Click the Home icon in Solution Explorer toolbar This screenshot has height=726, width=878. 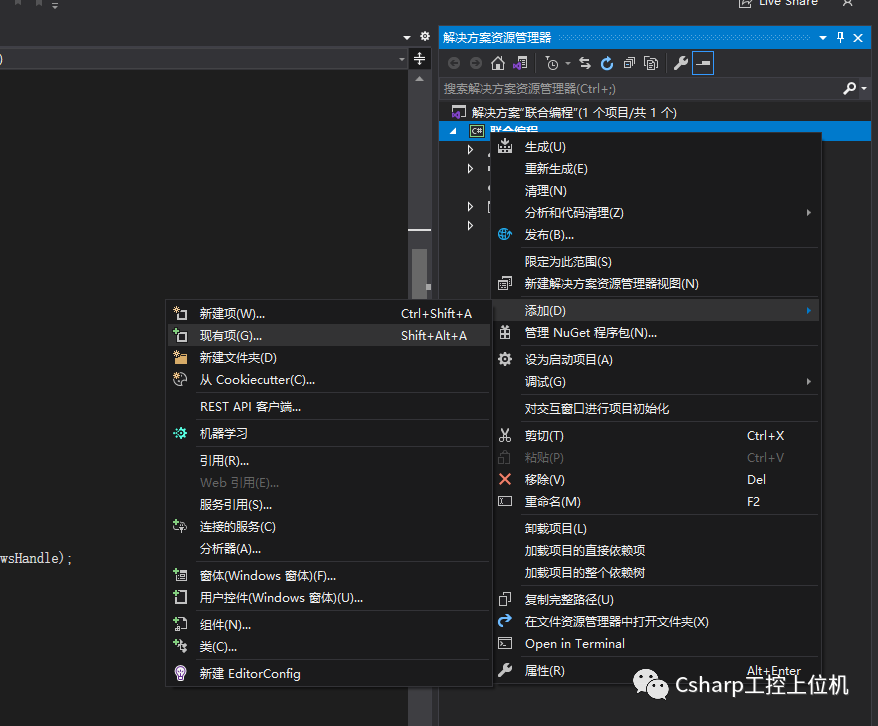tap(497, 63)
